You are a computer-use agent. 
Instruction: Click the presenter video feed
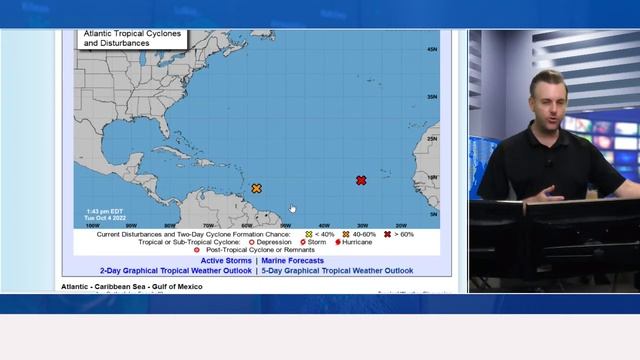coord(554,161)
